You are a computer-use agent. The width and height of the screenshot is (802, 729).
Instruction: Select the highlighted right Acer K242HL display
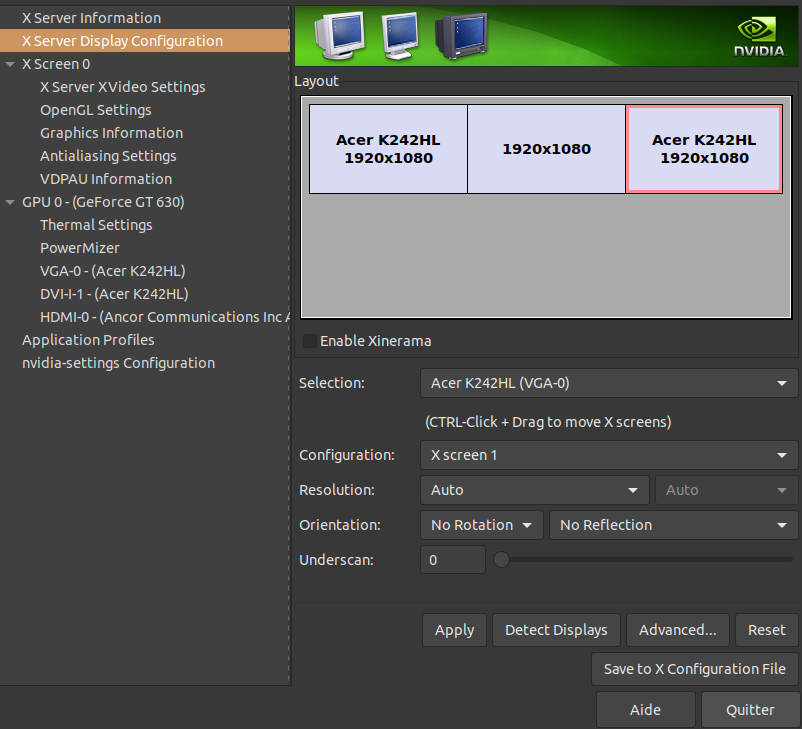point(704,149)
